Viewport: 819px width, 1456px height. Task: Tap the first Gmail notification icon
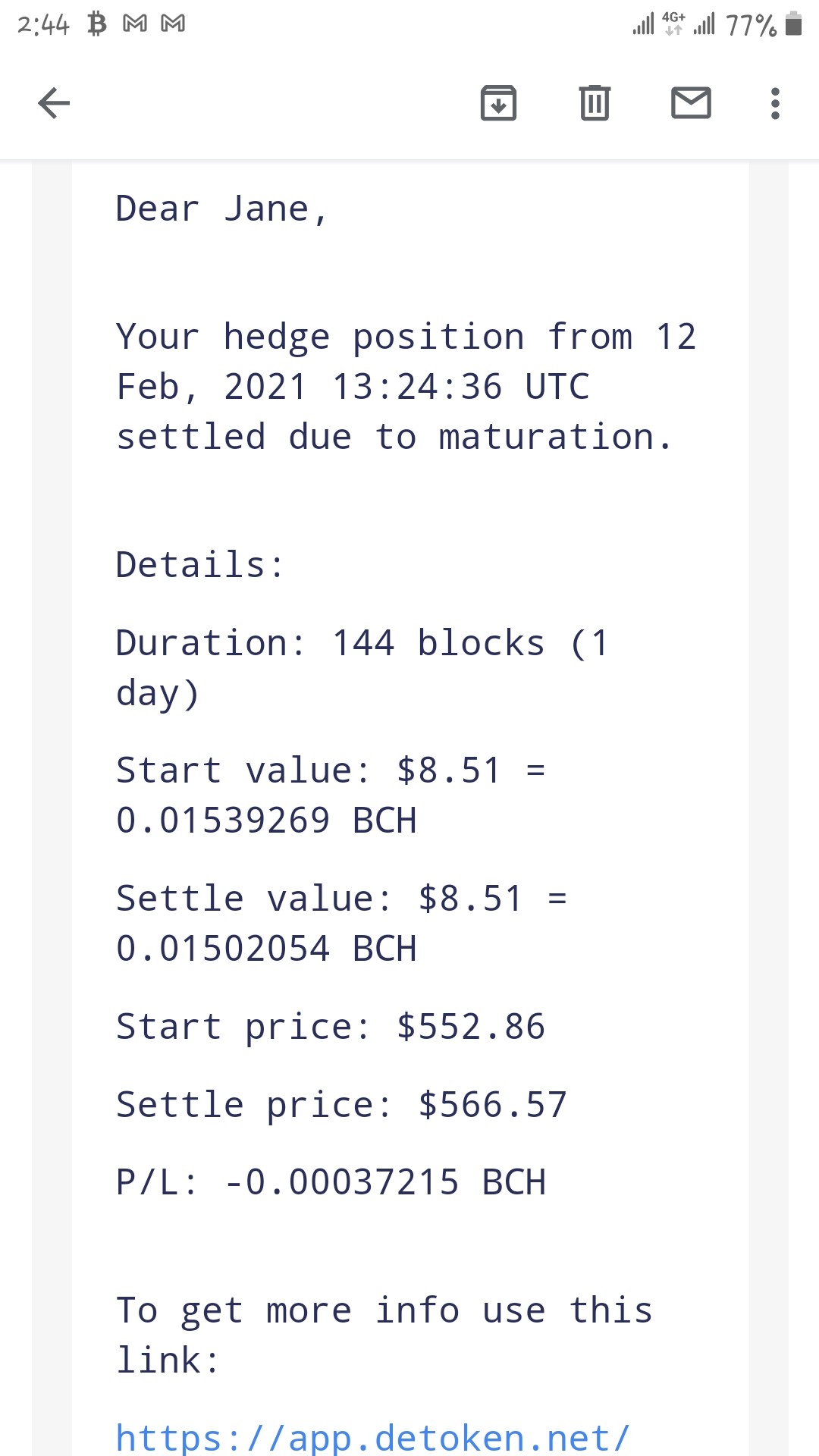click(135, 24)
